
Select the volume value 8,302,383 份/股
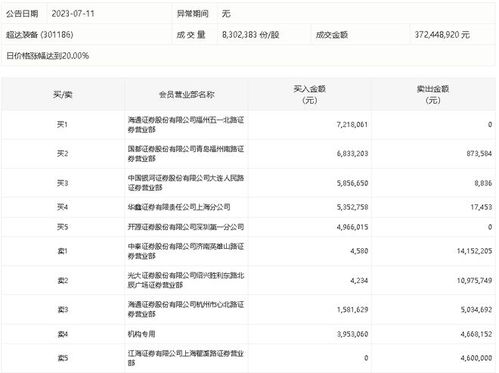click(251, 35)
